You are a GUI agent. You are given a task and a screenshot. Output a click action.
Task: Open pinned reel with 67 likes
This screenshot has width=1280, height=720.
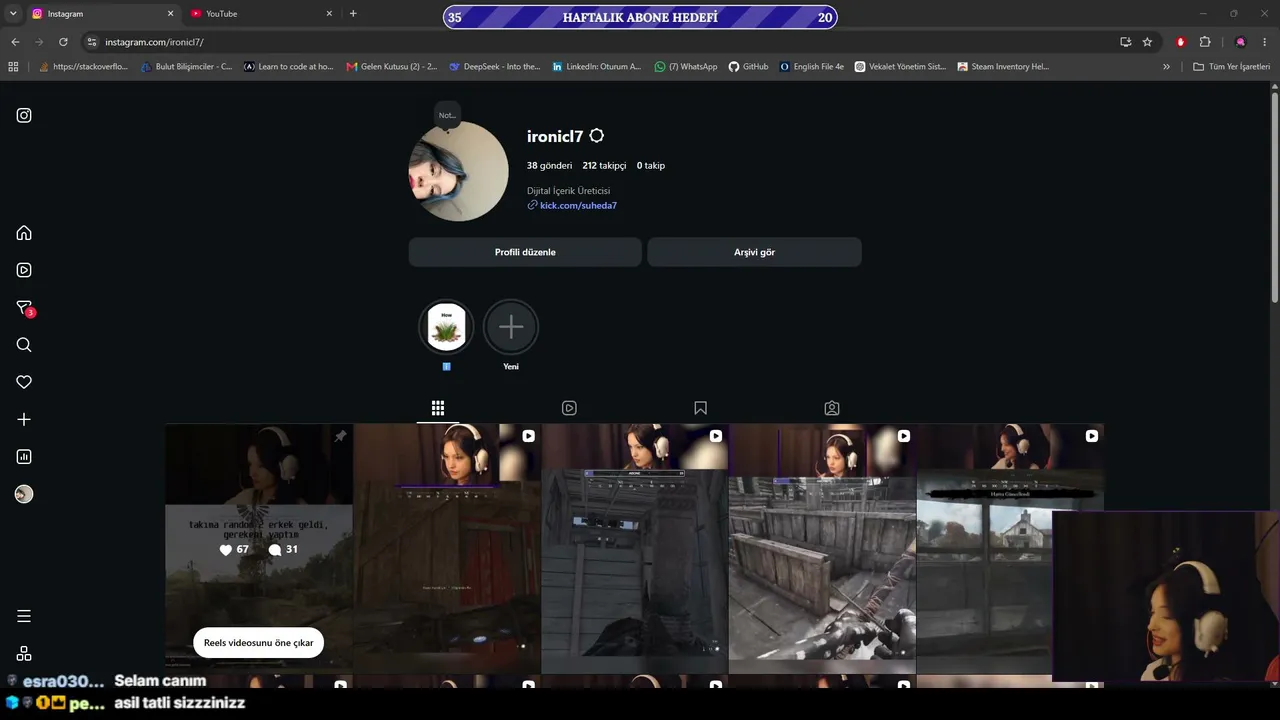259,548
